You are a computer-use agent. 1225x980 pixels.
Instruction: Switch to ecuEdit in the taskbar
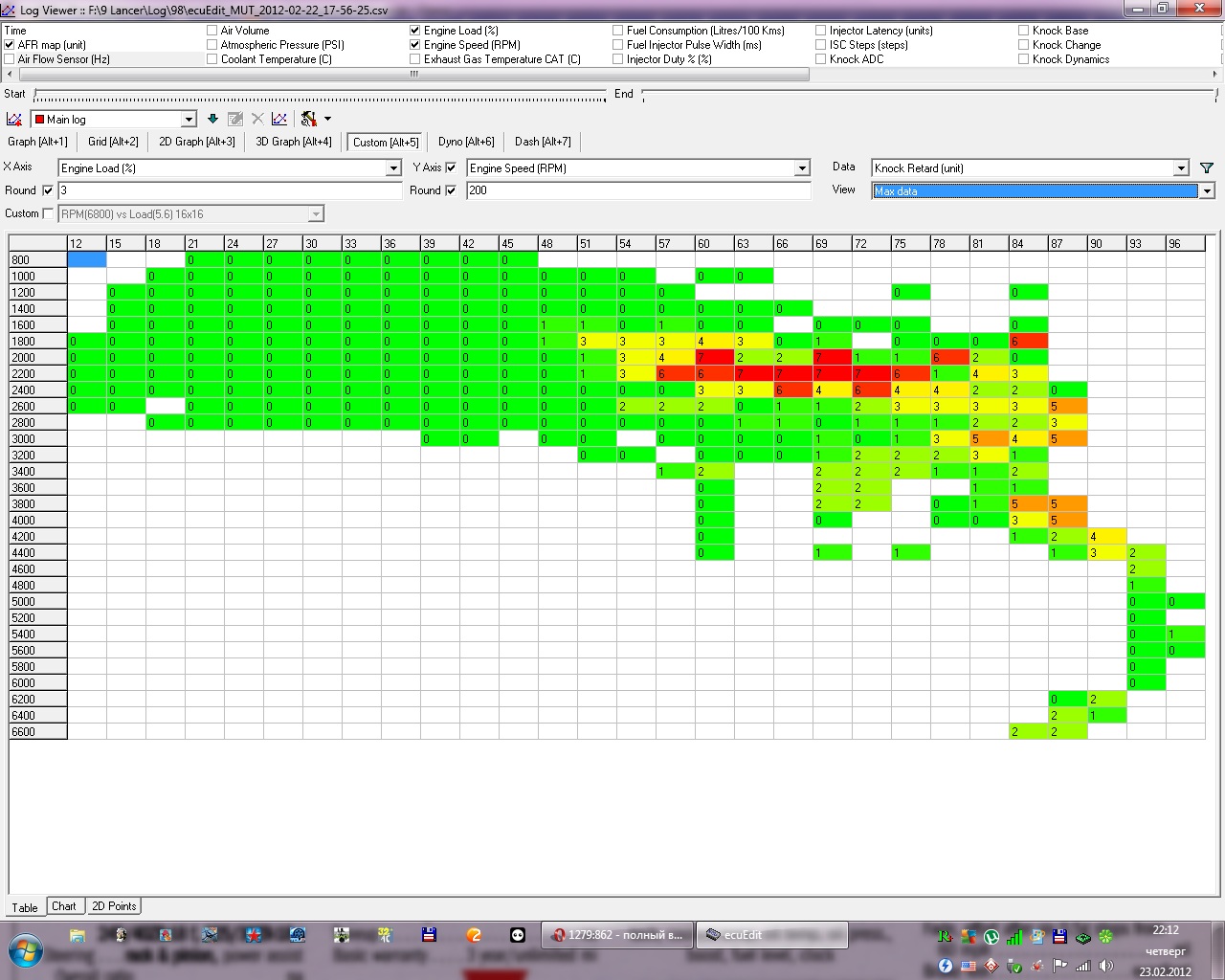(771, 935)
